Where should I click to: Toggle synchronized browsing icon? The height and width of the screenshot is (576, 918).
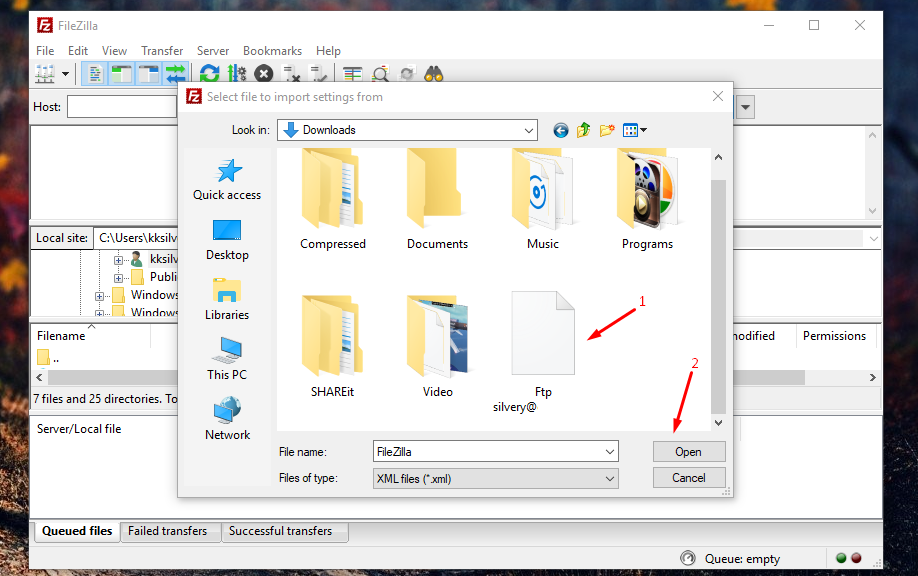click(407, 74)
